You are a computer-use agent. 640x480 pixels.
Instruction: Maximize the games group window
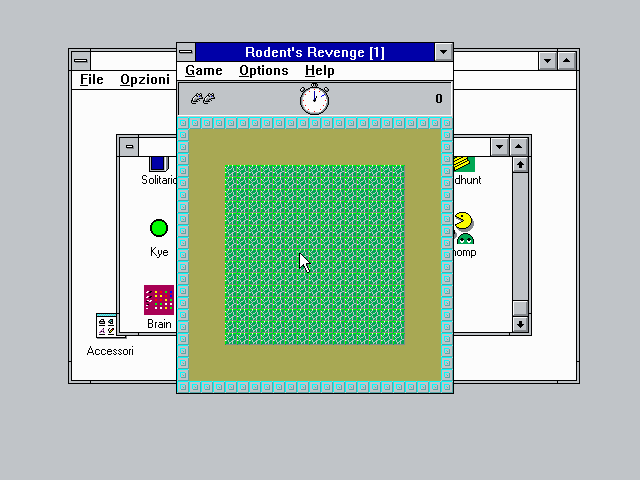tap(518, 147)
